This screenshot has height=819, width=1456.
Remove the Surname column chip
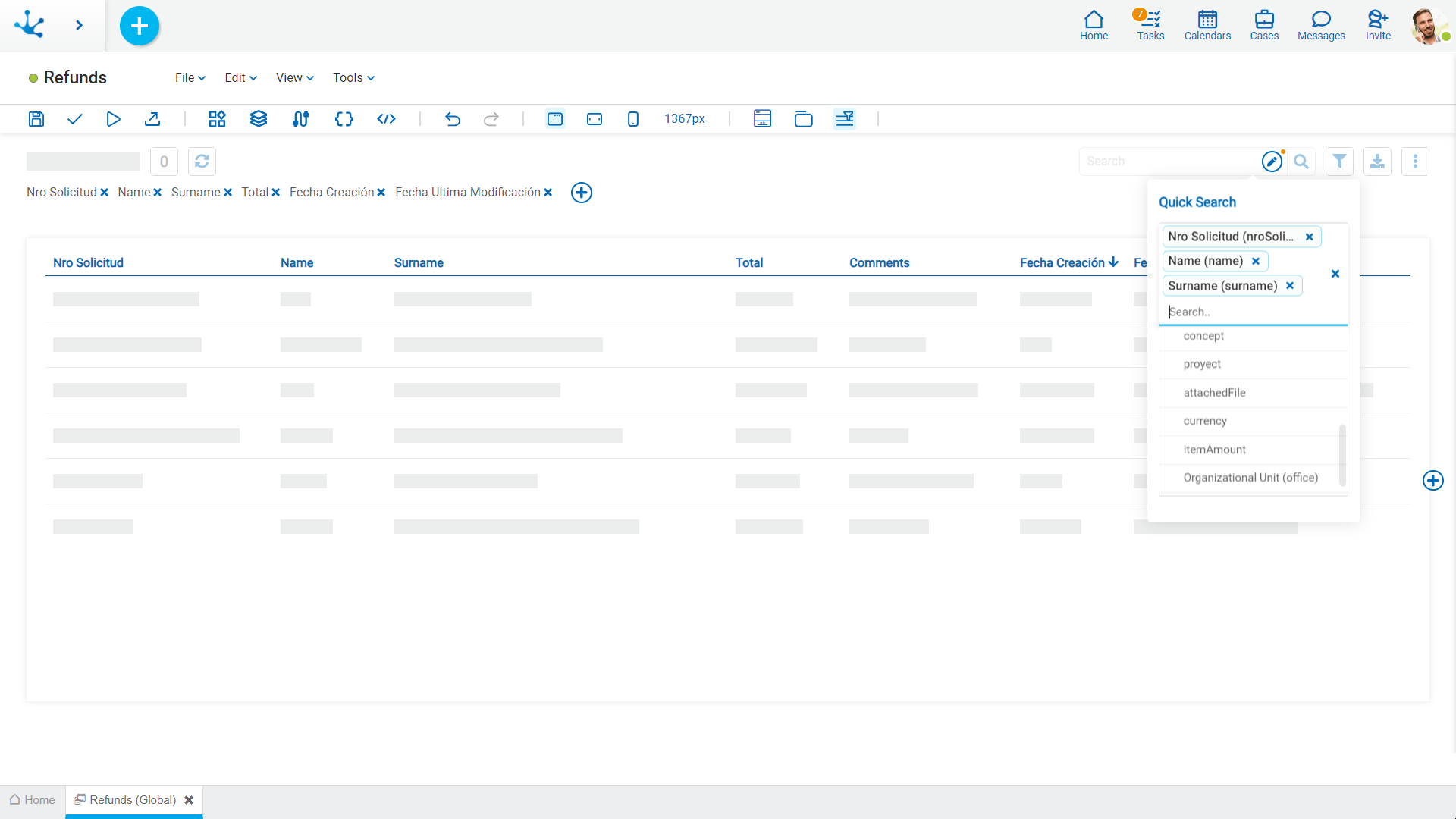point(227,193)
